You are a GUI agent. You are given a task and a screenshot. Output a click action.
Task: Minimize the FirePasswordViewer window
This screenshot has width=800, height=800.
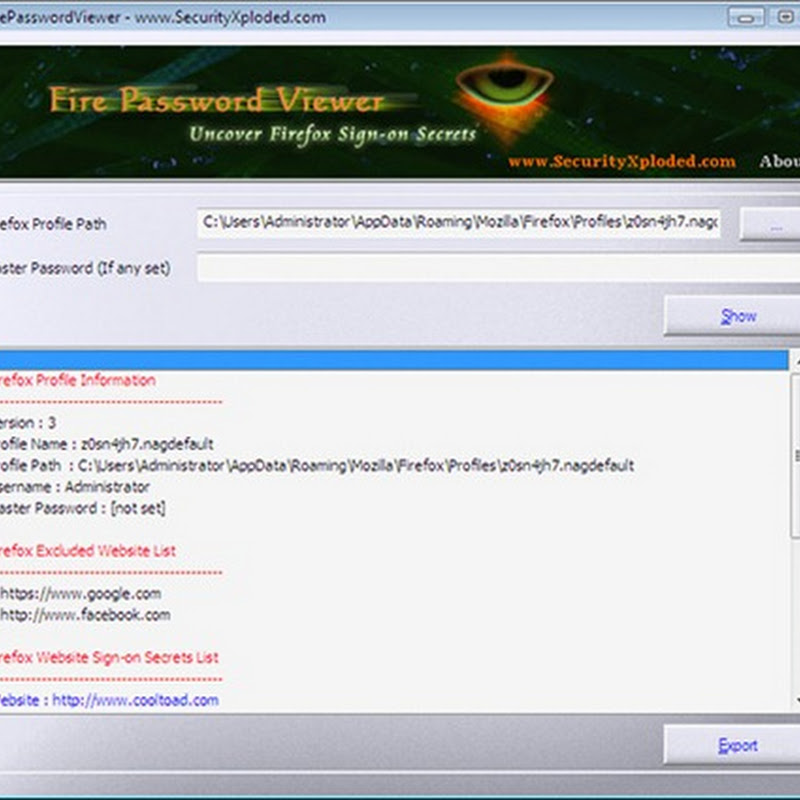(745, 18)
